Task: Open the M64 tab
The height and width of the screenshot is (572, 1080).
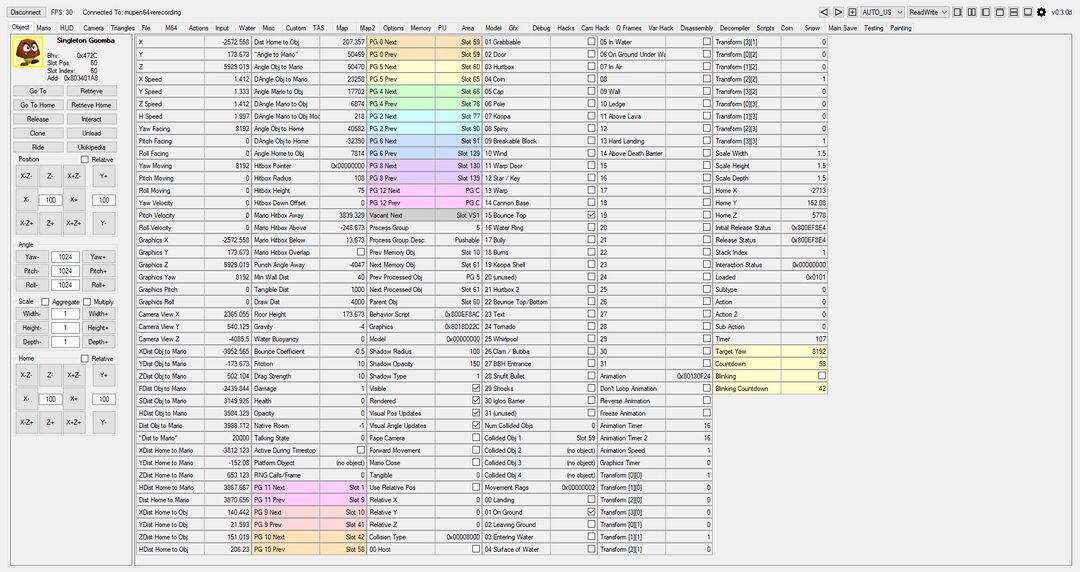Action: click(x=171, y=28)
